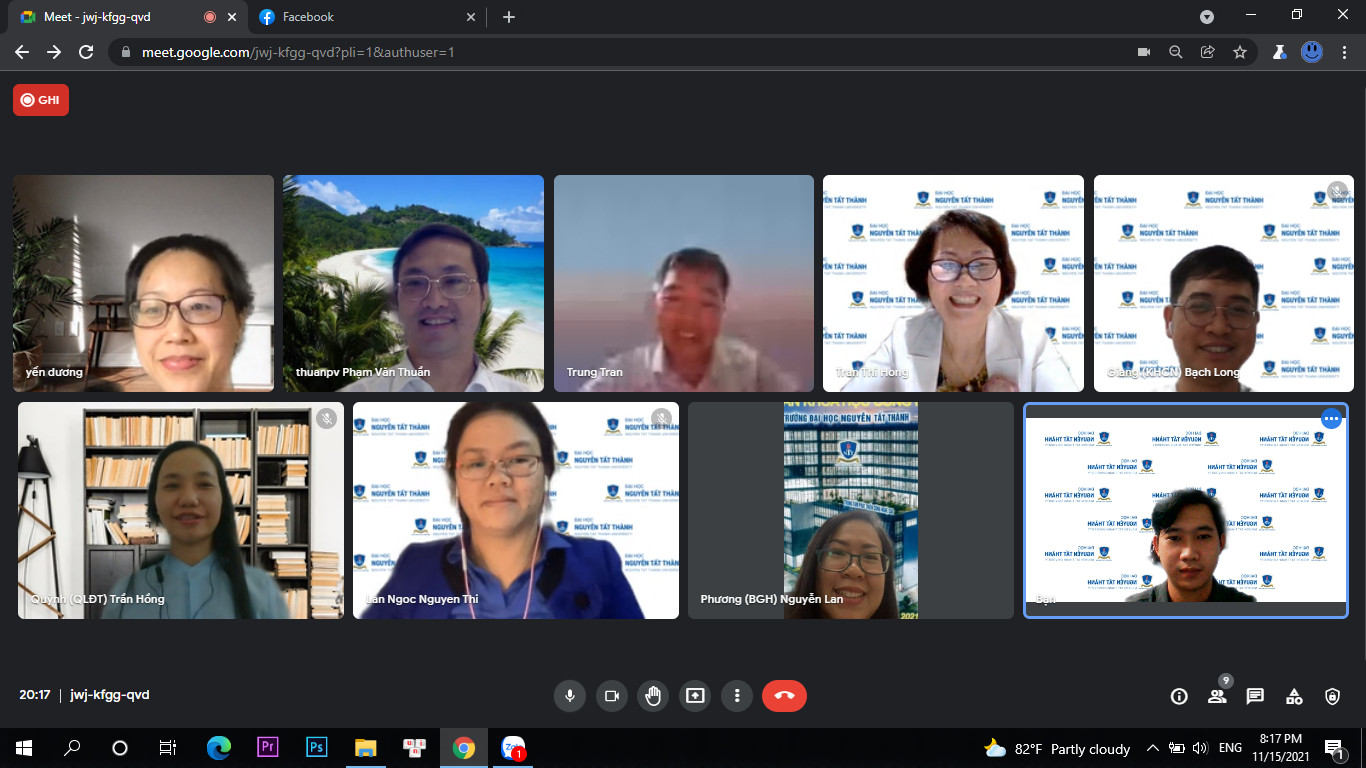Image resolution: width=1366 pixels, height=768 pixels.
Task: Click the zoom magnifier icon in address bar
Action: (x=1176, y=52)
